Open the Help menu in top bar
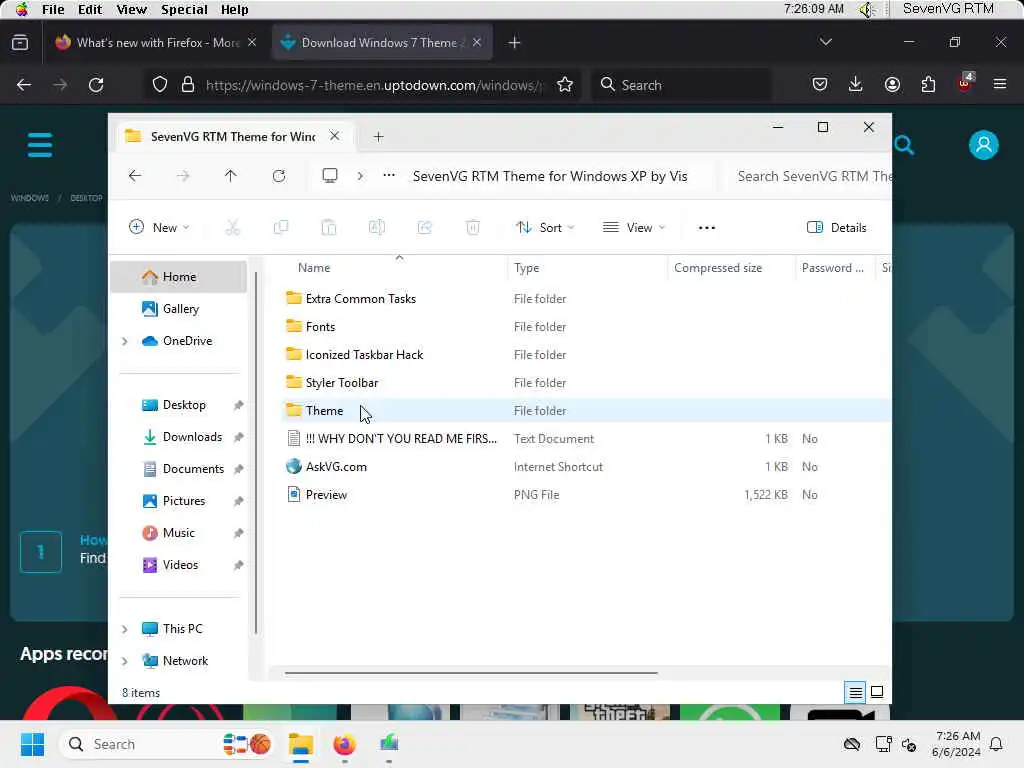1024x768 pixels. tap(234, 9)
